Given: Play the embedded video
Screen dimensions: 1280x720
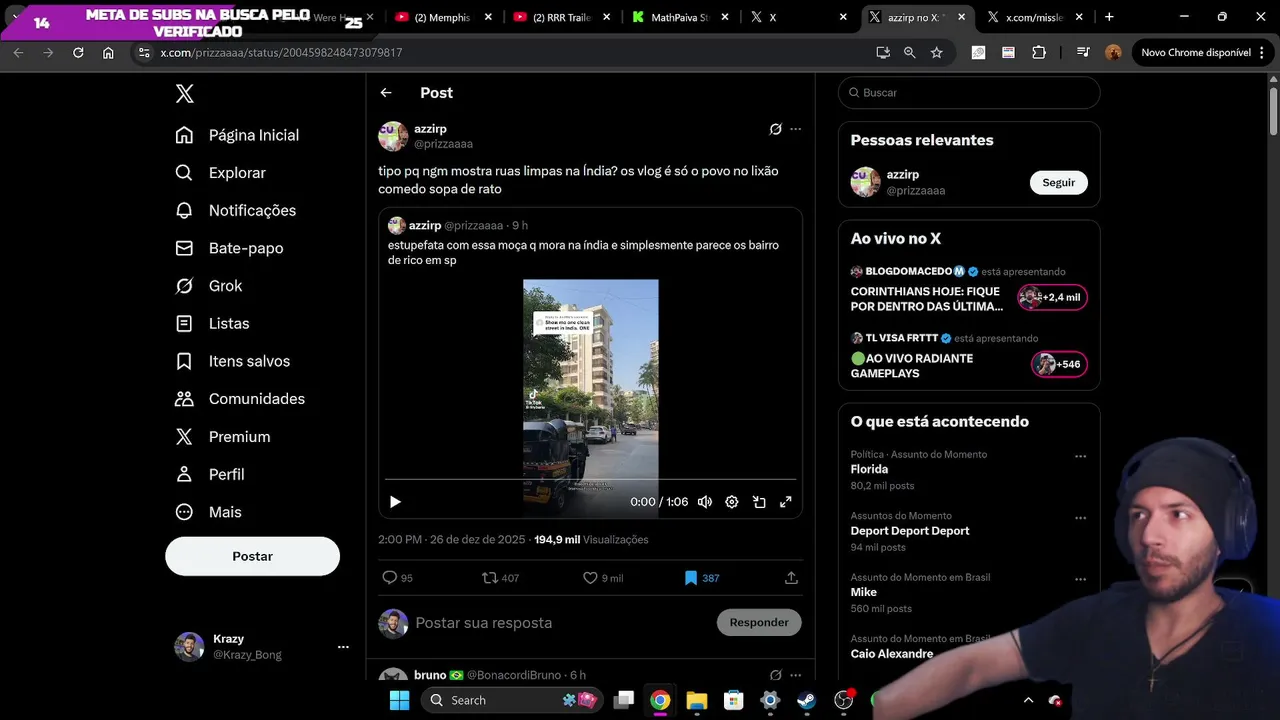Looking at the screenshot, I should [395, 502].
